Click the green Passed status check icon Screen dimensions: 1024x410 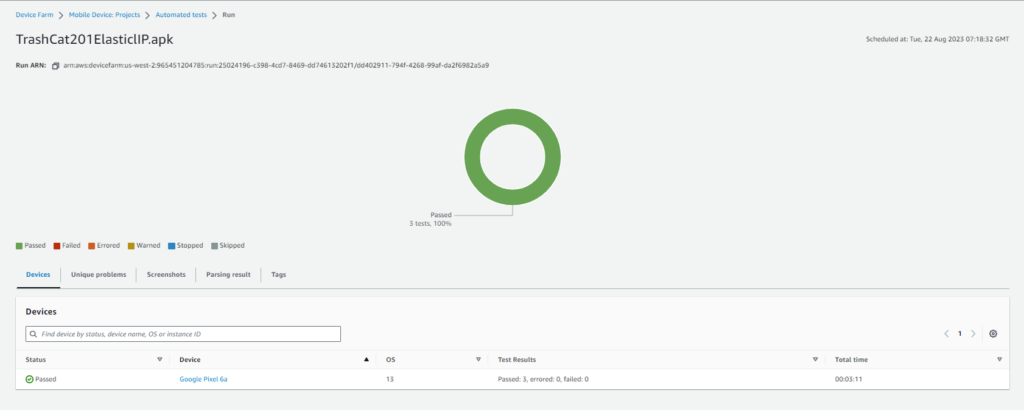(29, 379)
